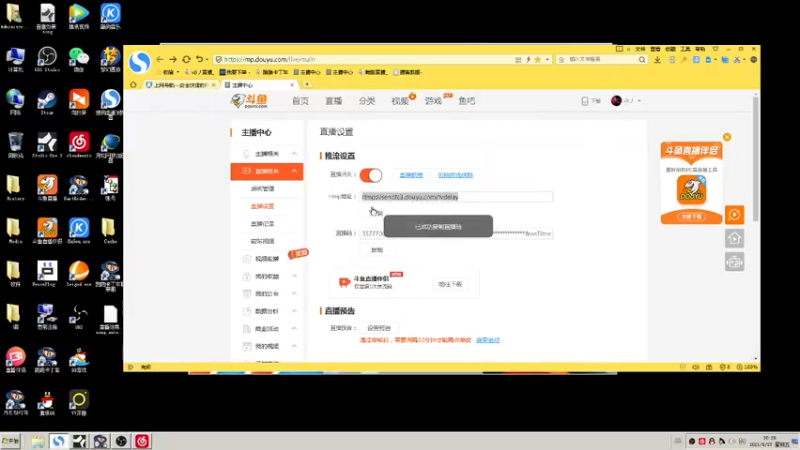Click the browser address bar URL

[269, 59]
